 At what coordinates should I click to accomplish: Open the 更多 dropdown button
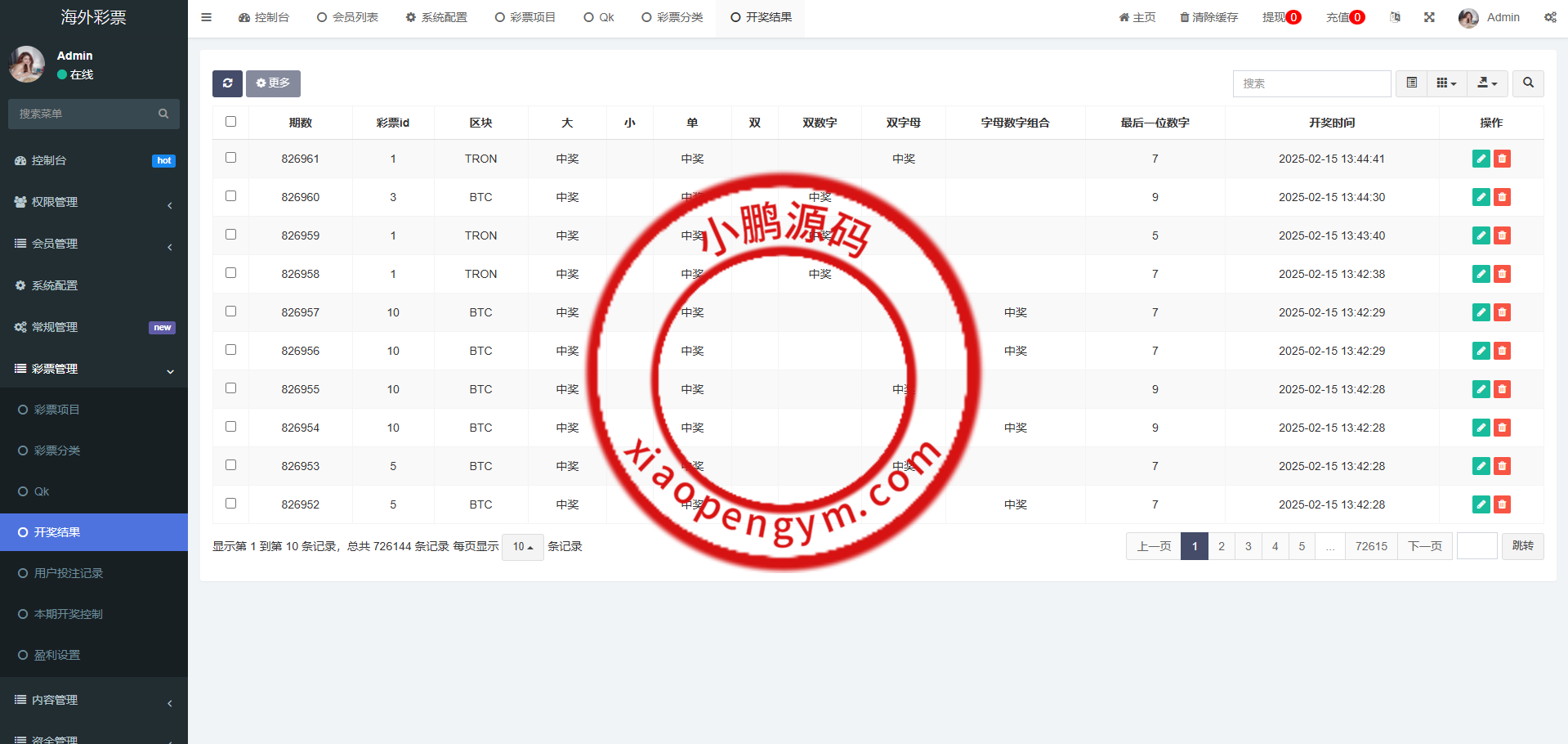click(x=273, y=83)
